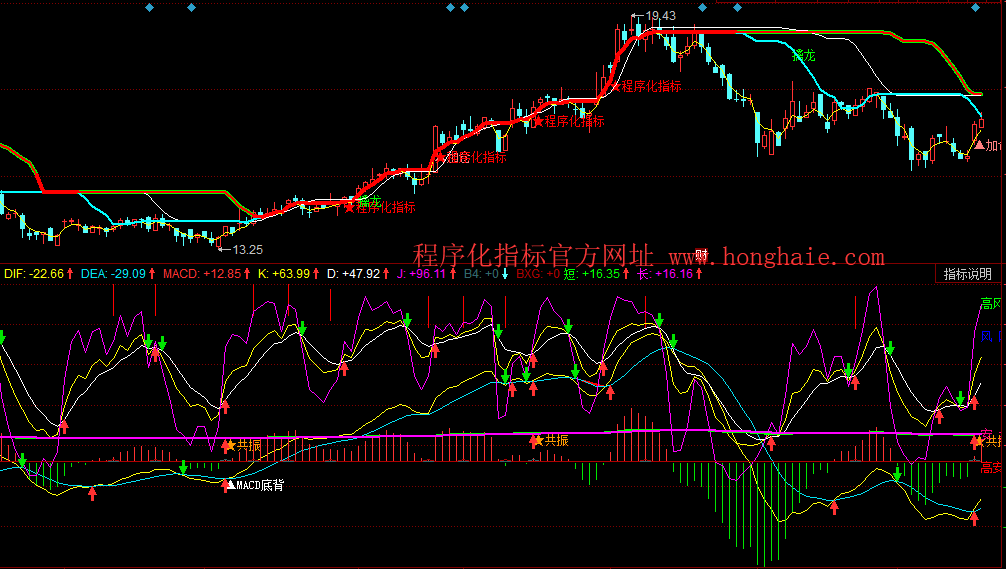This screenshot has width=1006, height=569.
Task: Click the red star 程序化指标 label below 19.43 peak
Action: pyautogui.click(x=649, y=86)
